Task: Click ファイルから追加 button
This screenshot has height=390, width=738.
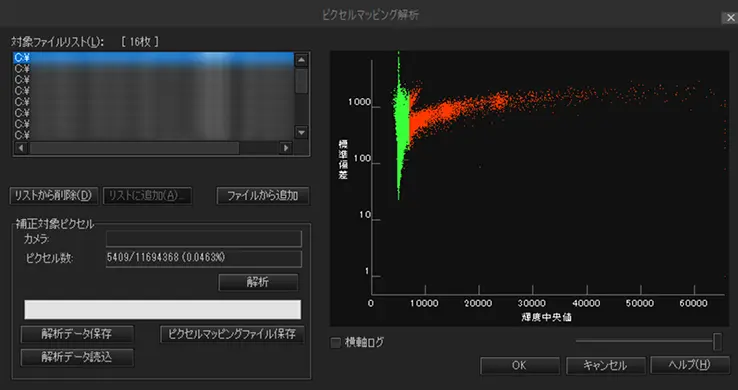Action: (x=263, y=196)
